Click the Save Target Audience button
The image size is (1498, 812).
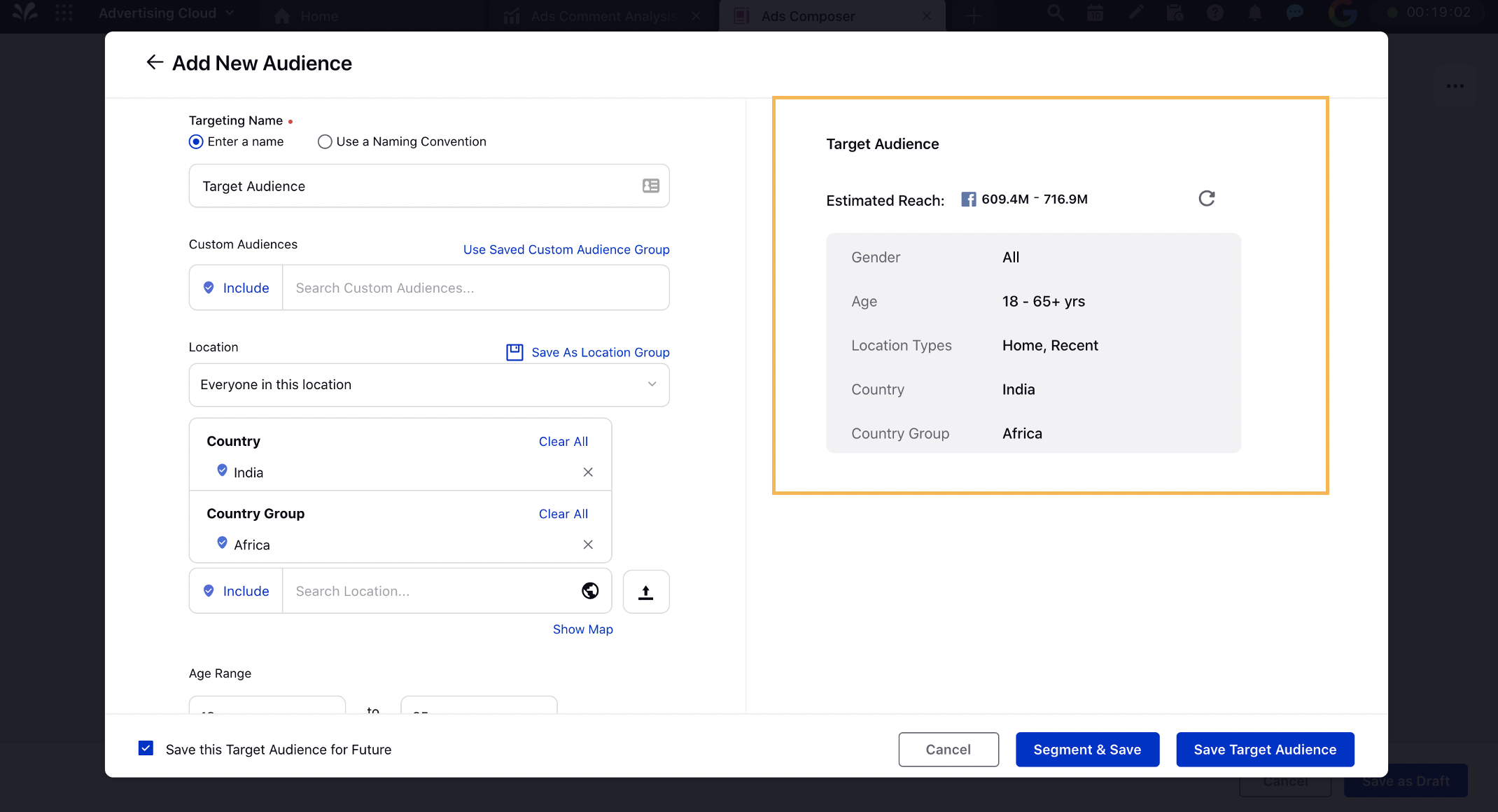coord(1265,749)
